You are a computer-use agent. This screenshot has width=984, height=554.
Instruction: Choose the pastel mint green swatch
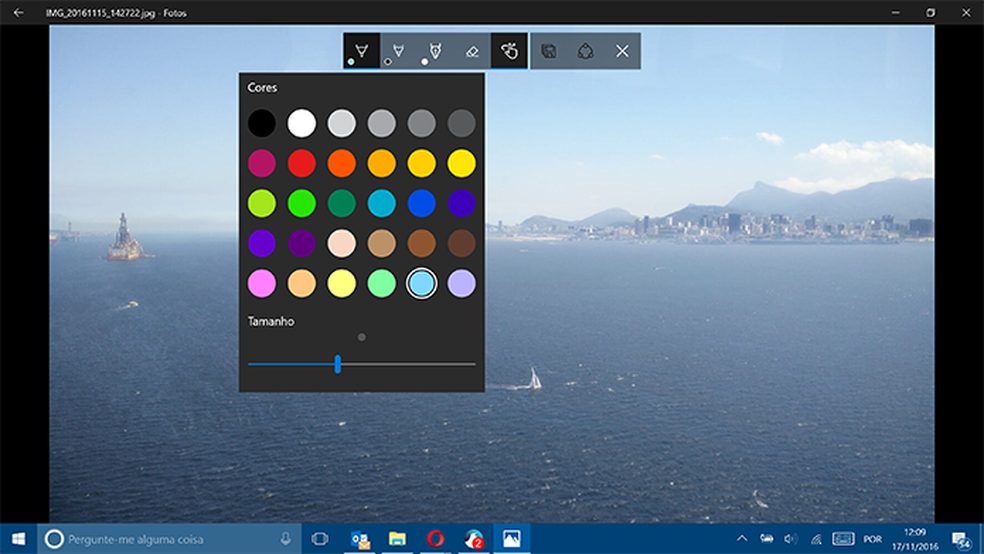pos(382,284)
